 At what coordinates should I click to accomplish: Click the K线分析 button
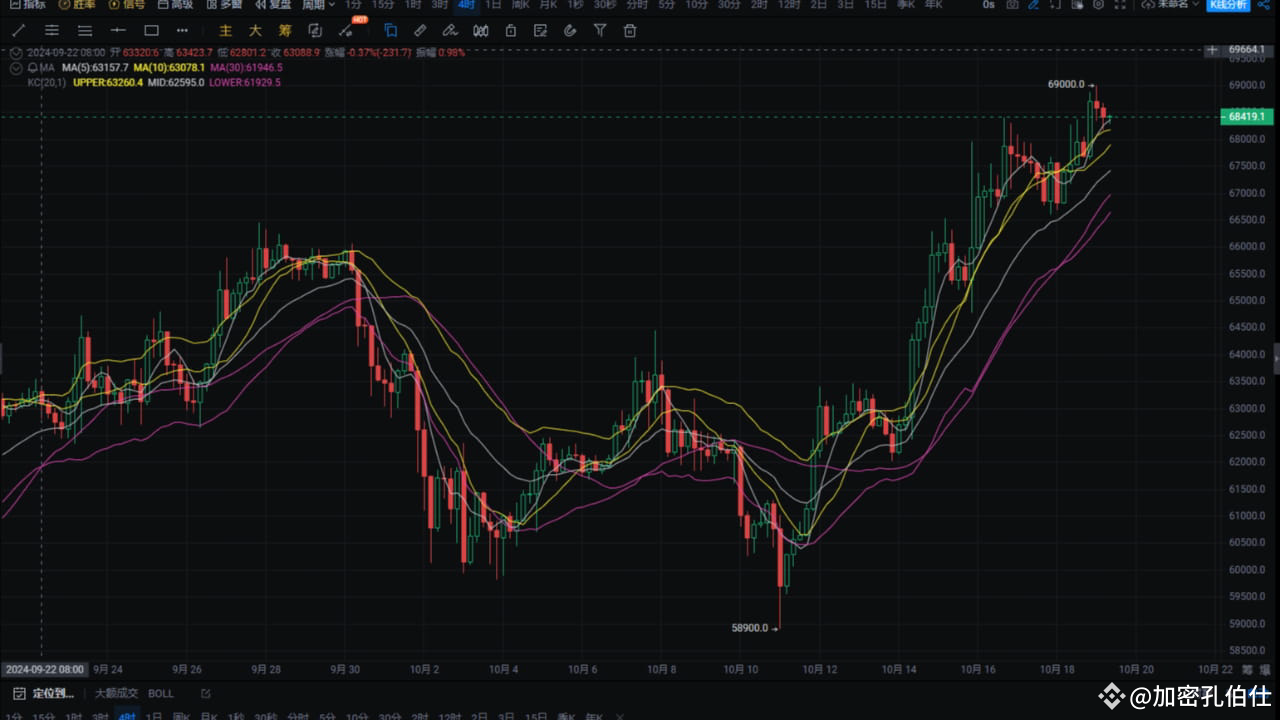[1227, 5]
